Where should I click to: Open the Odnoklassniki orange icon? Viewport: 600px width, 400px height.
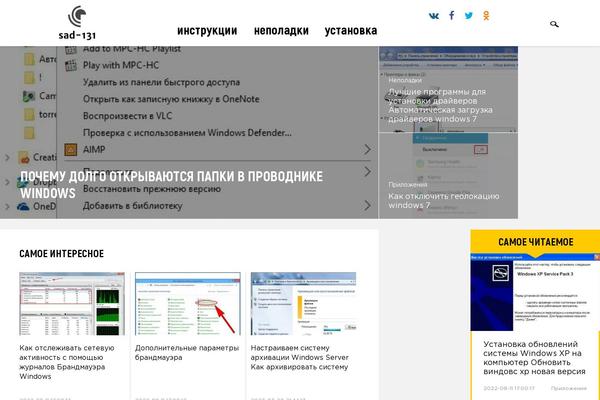486,16
